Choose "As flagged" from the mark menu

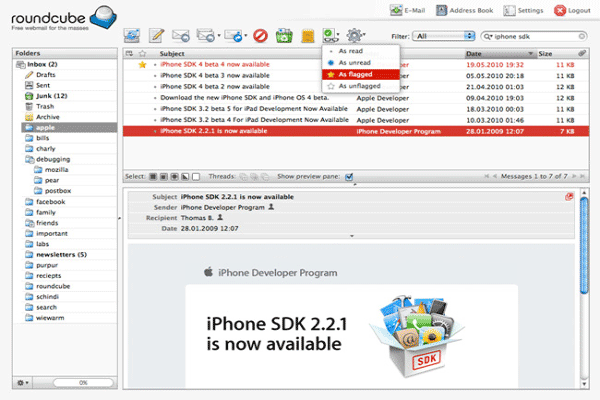[x=357, y=74]
